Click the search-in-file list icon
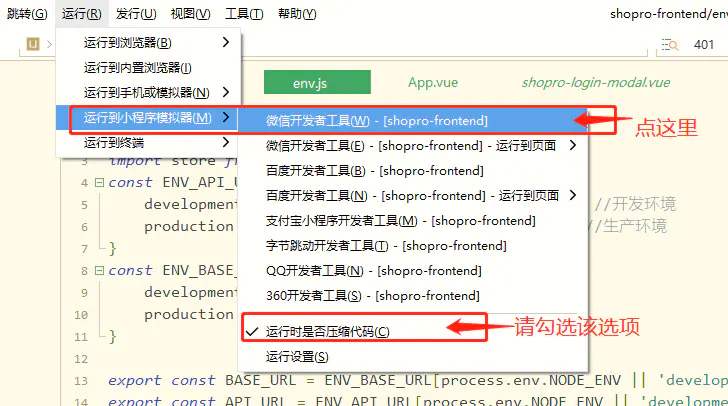The height and width of the screenshot is (406, 728). [670, 45]
